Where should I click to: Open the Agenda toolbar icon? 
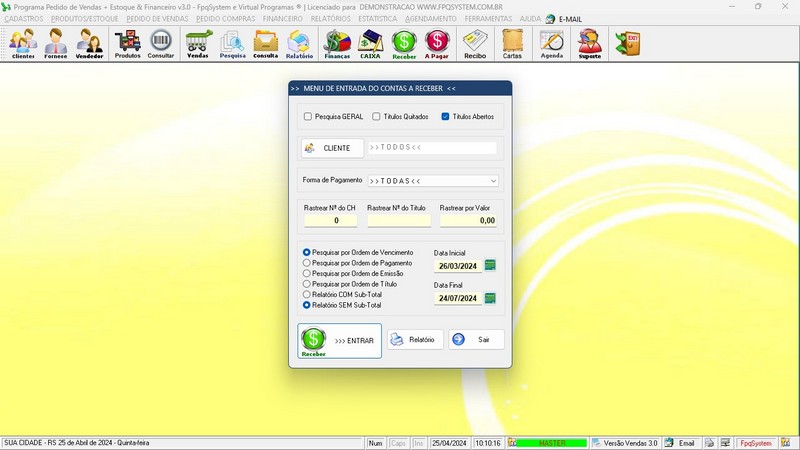tap(552, 44)
